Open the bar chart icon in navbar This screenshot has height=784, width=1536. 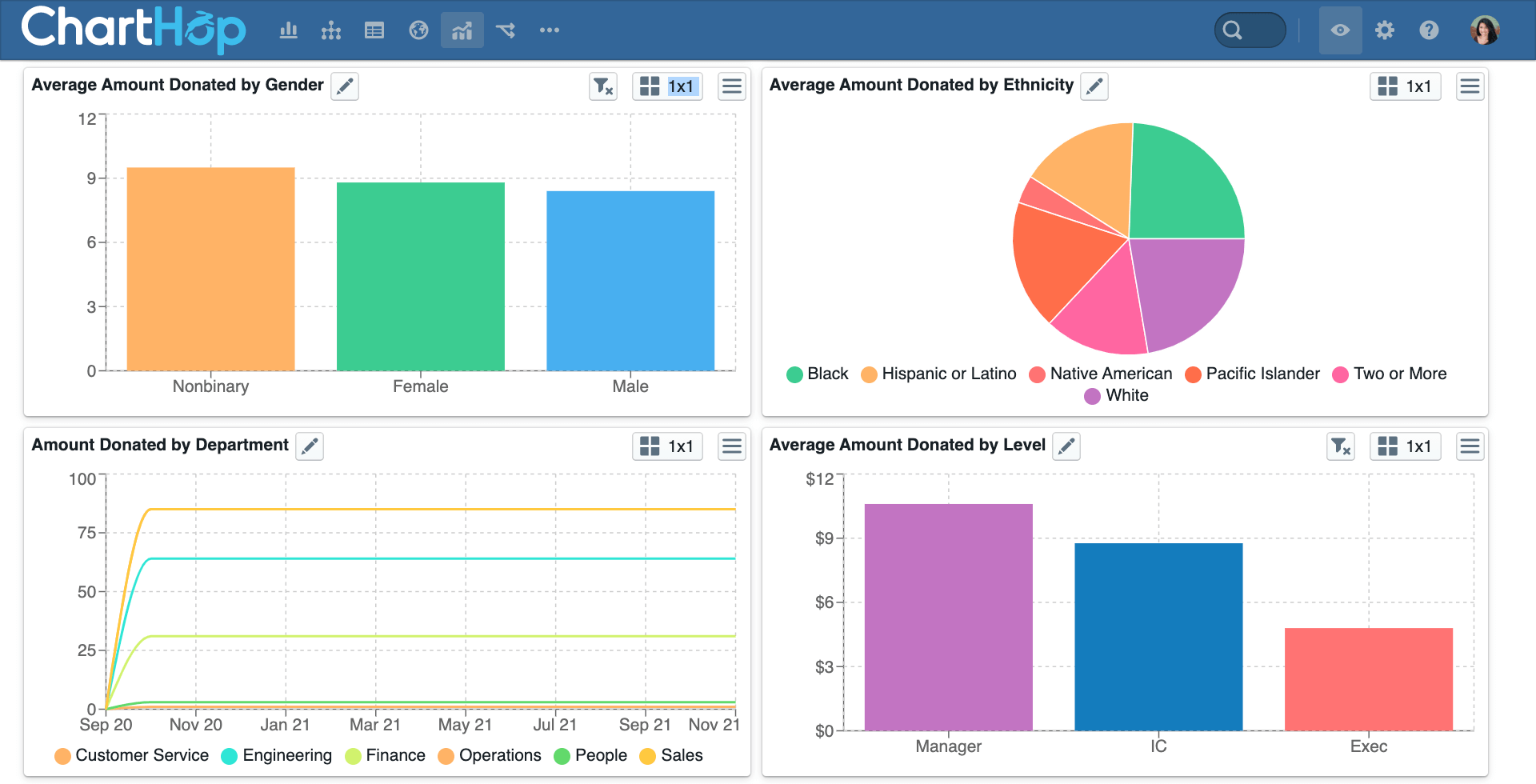point(289,30)
